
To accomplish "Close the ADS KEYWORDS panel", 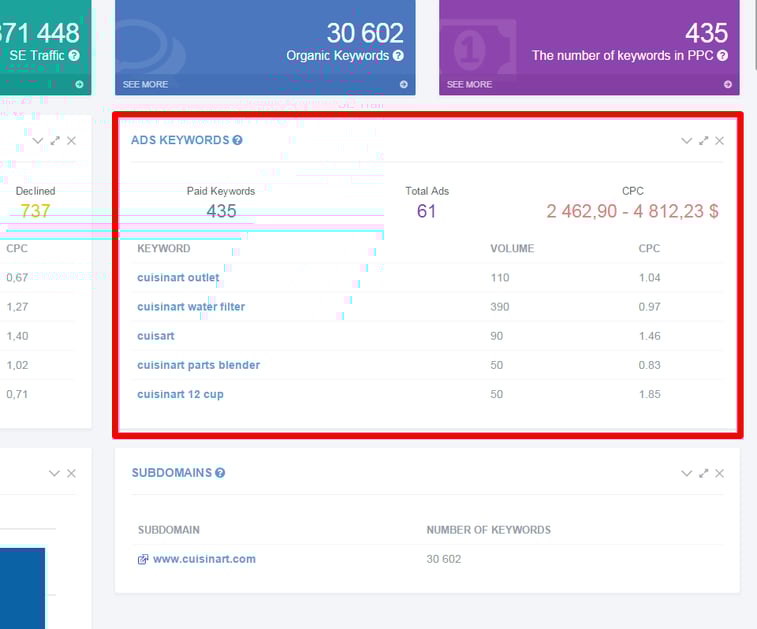I will (719, 140).
